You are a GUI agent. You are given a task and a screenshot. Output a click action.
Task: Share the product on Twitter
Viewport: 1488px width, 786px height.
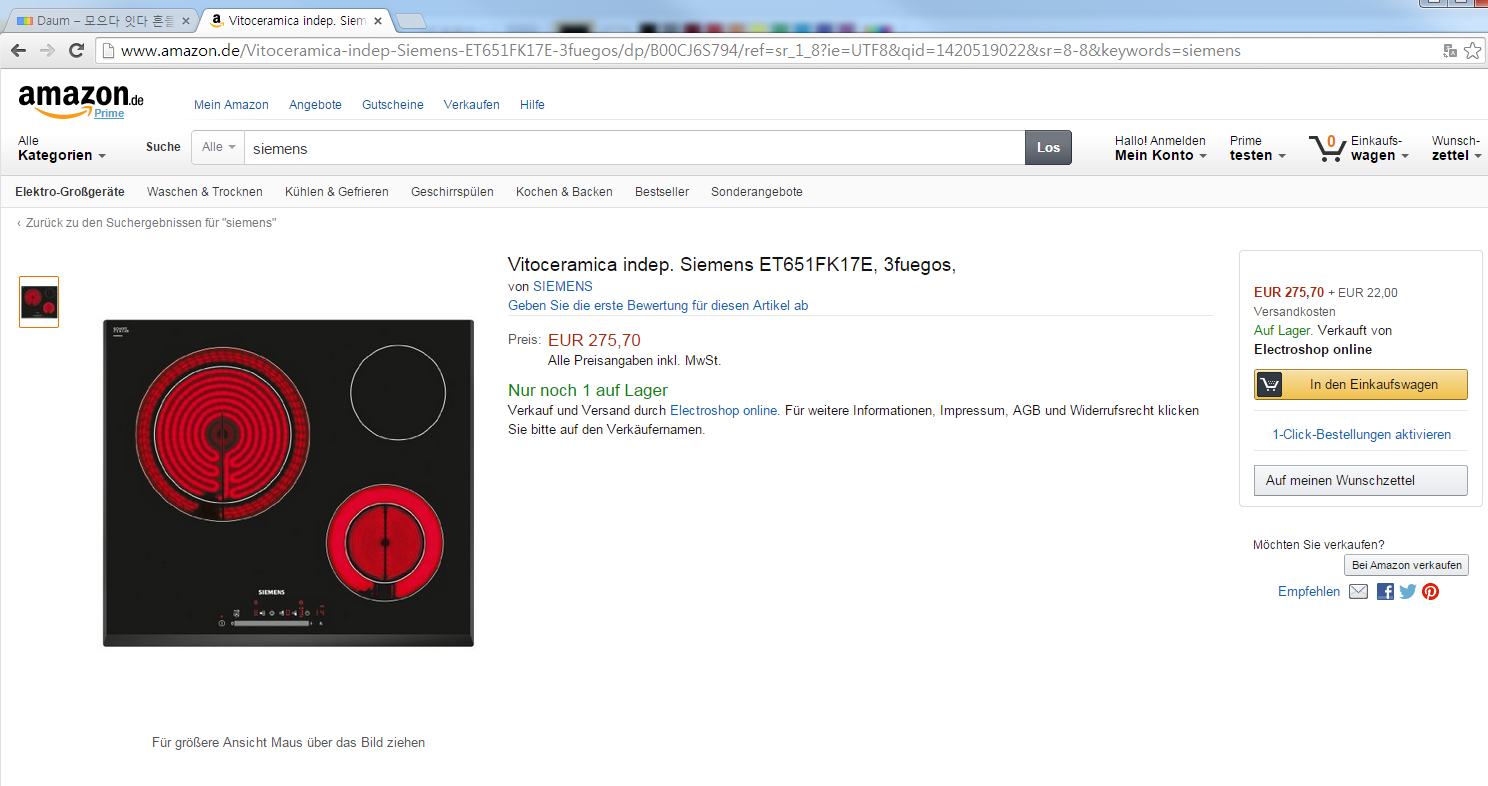(x=1407, y=591)
